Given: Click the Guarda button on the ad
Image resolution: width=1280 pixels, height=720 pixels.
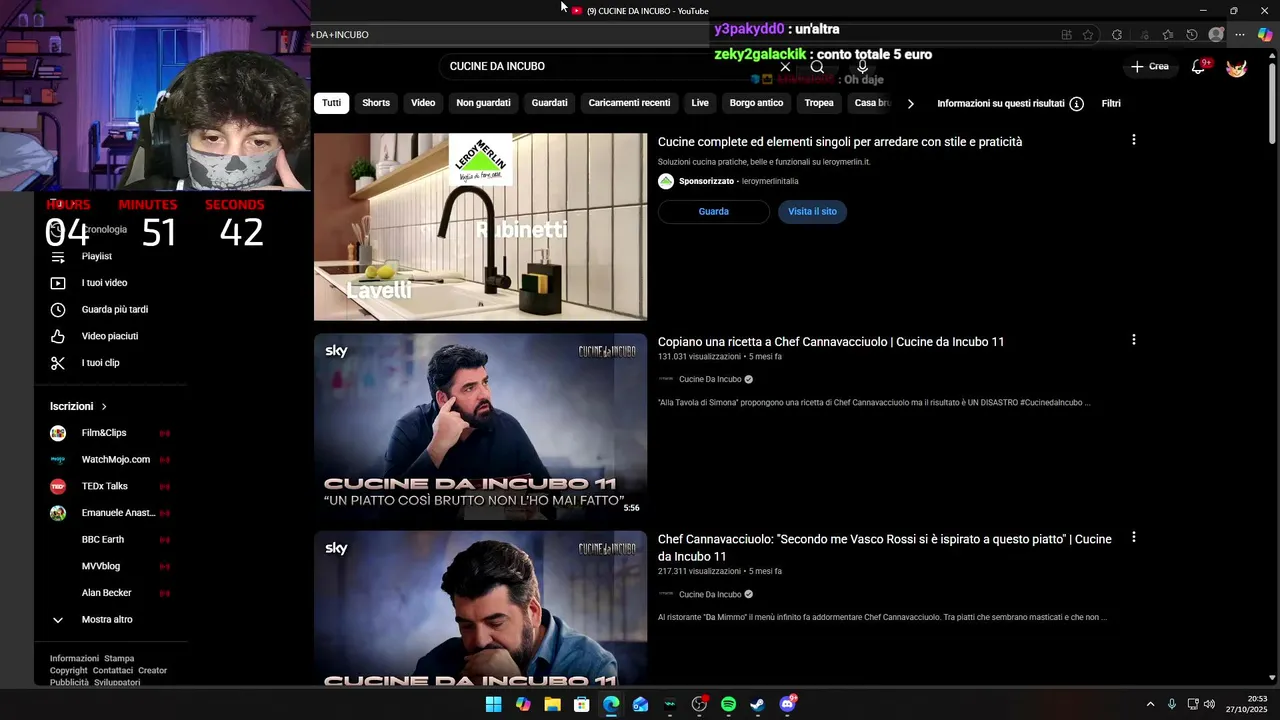Looking at the screenshot, I should tap(714, 212).
